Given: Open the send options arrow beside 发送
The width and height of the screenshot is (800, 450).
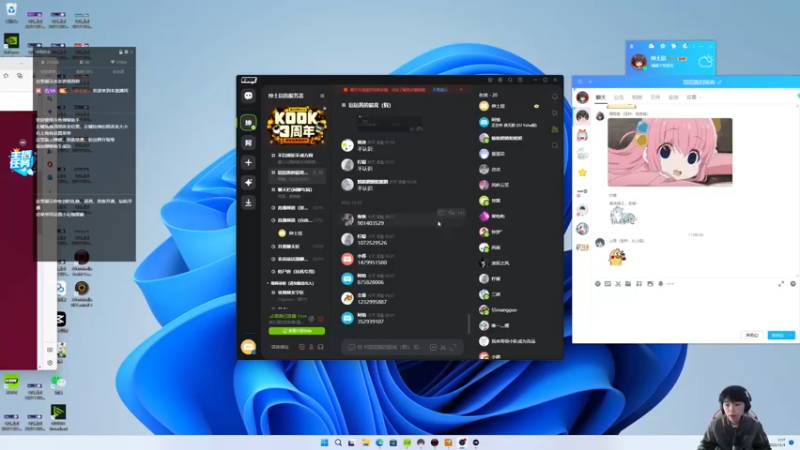Looking at the screenshot, I should [x=791, y=335].
